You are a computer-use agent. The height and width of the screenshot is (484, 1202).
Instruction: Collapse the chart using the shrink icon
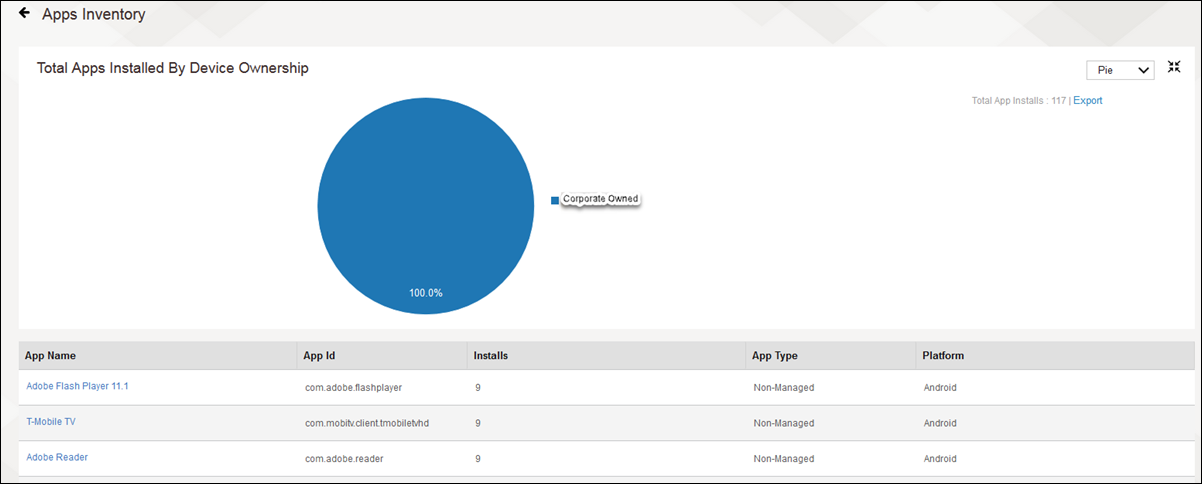[x=1174, y=67]
